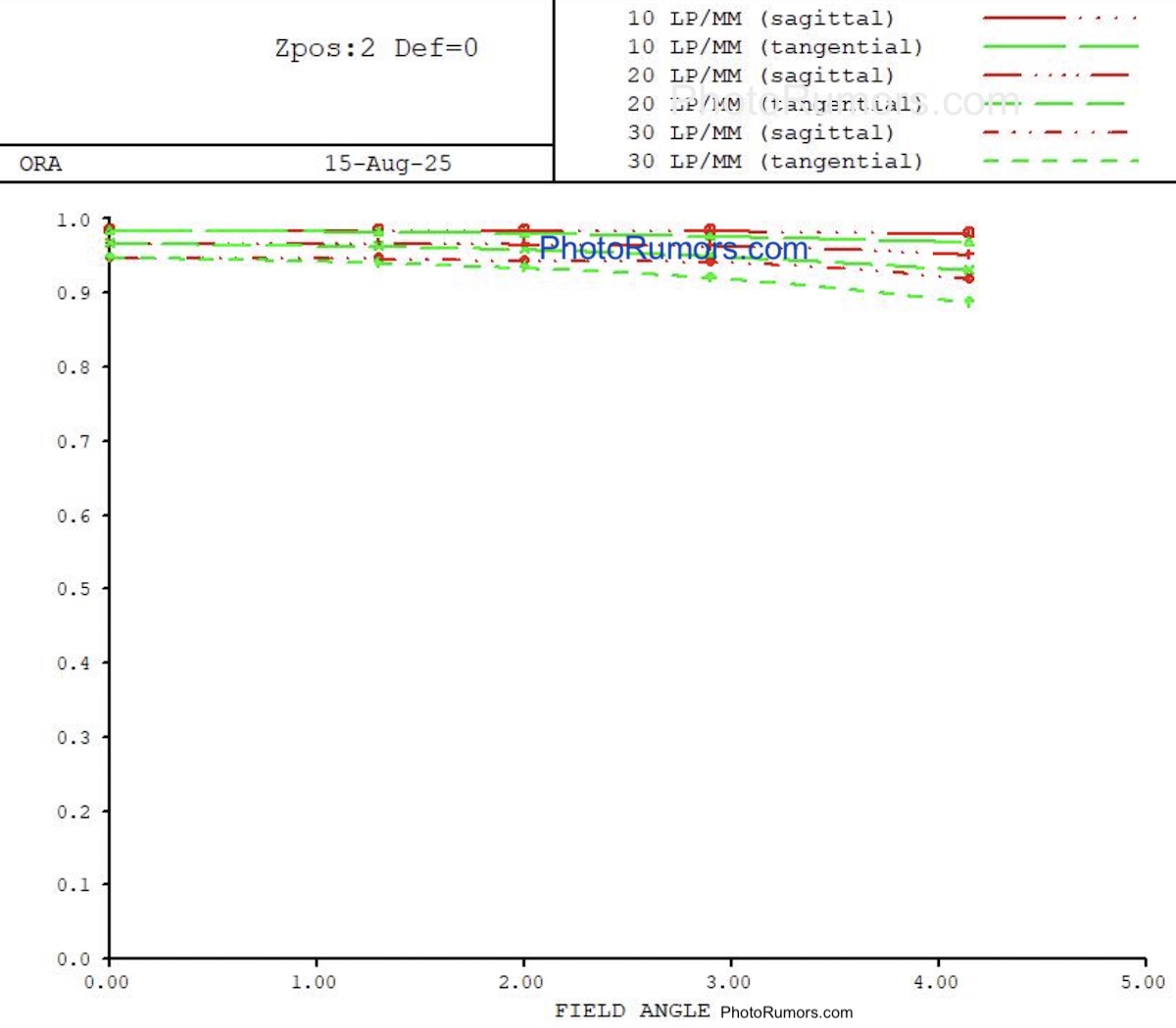The width and height of the screenshot is (1176, 1028).
Task: Click the red line sample for 10 LP/MM sagittal
Action: click(1059, 18)
